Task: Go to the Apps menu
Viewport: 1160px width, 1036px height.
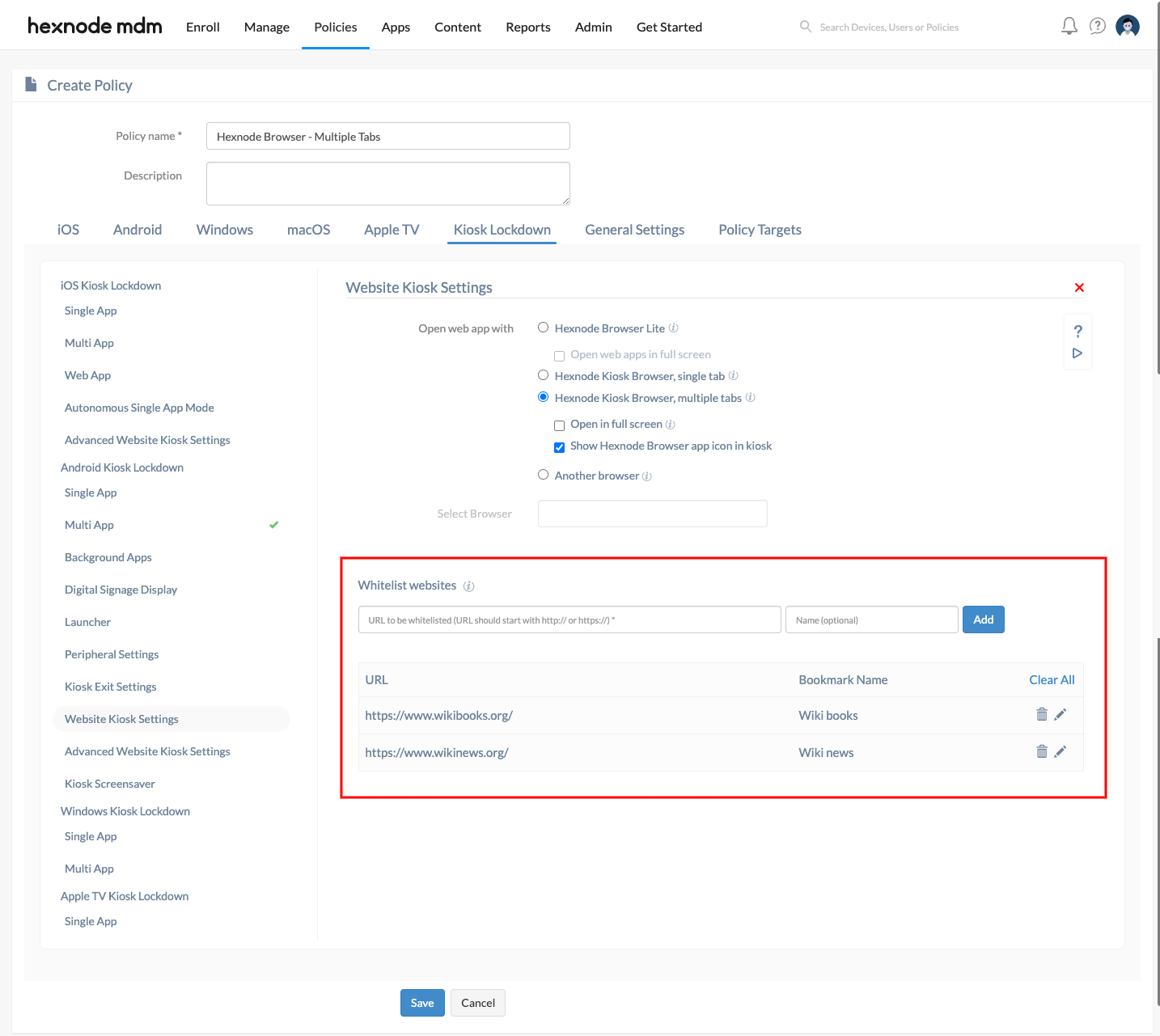Action: pos(396,27)
